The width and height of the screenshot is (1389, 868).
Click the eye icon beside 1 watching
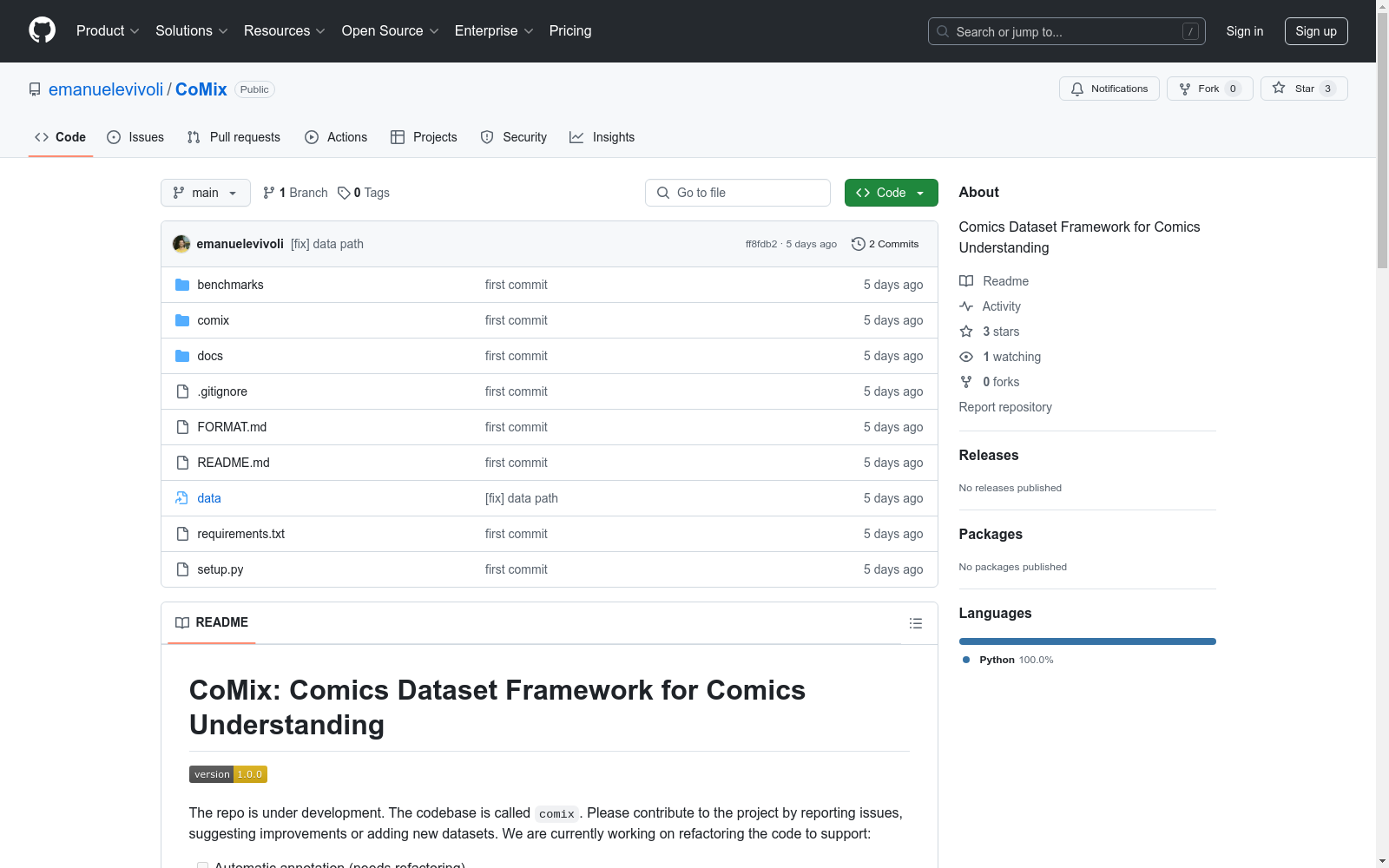(966, 357)
